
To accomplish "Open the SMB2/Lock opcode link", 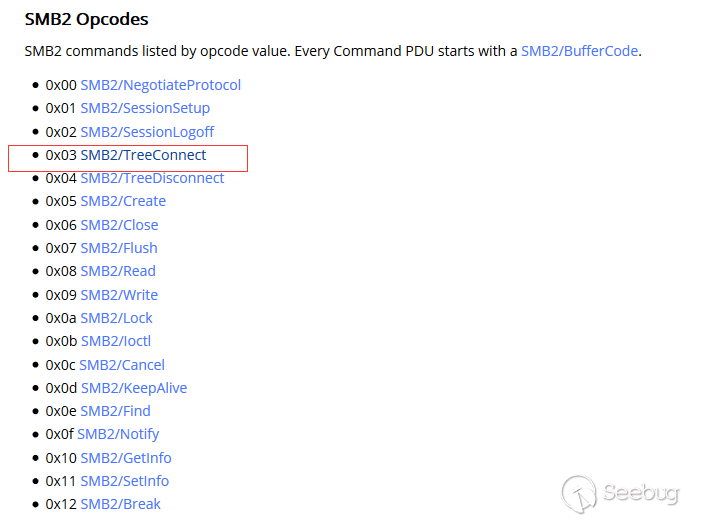I will pos(116,318).
